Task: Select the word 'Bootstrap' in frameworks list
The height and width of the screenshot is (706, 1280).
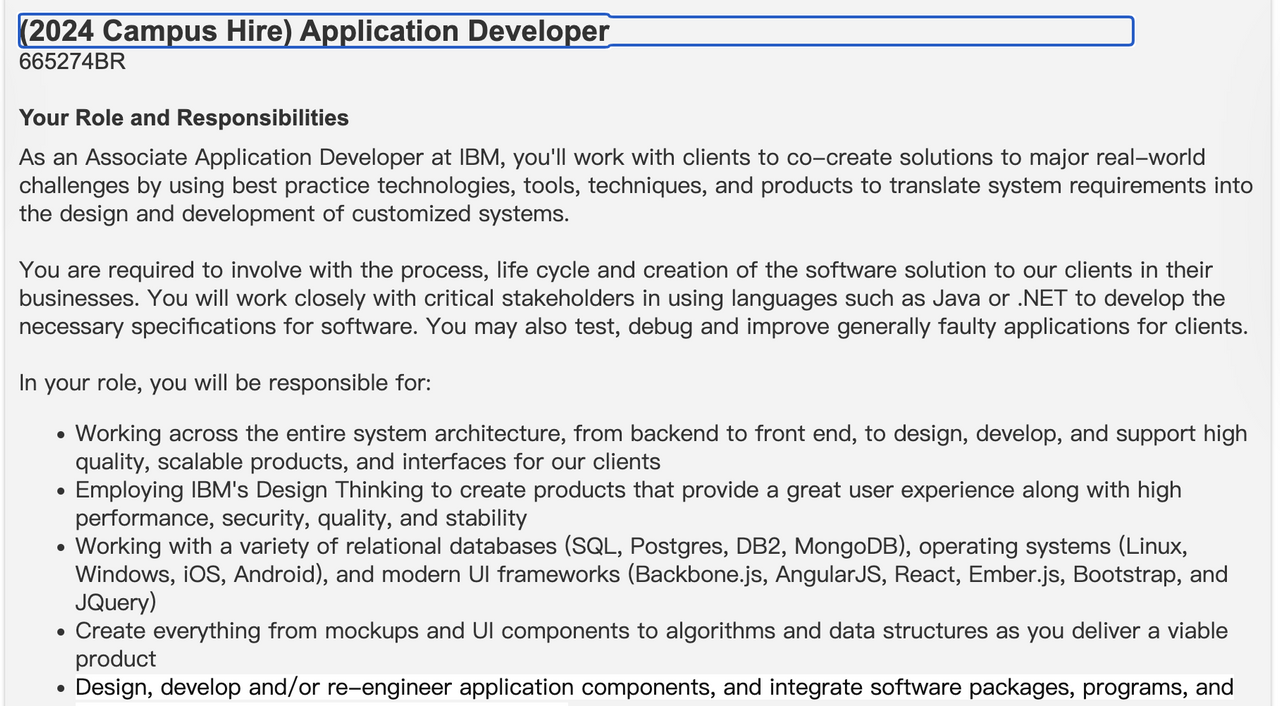Action: [1123, 574]
